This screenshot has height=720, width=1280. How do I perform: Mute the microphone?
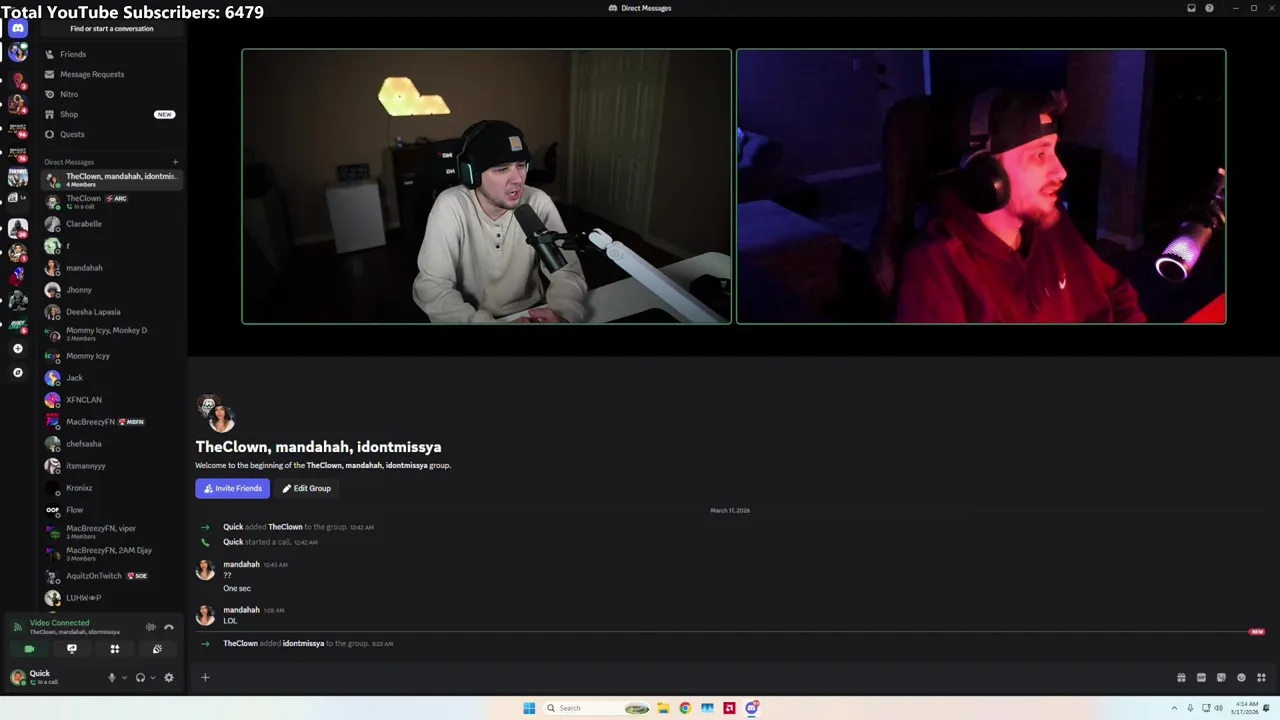(111, 677)
